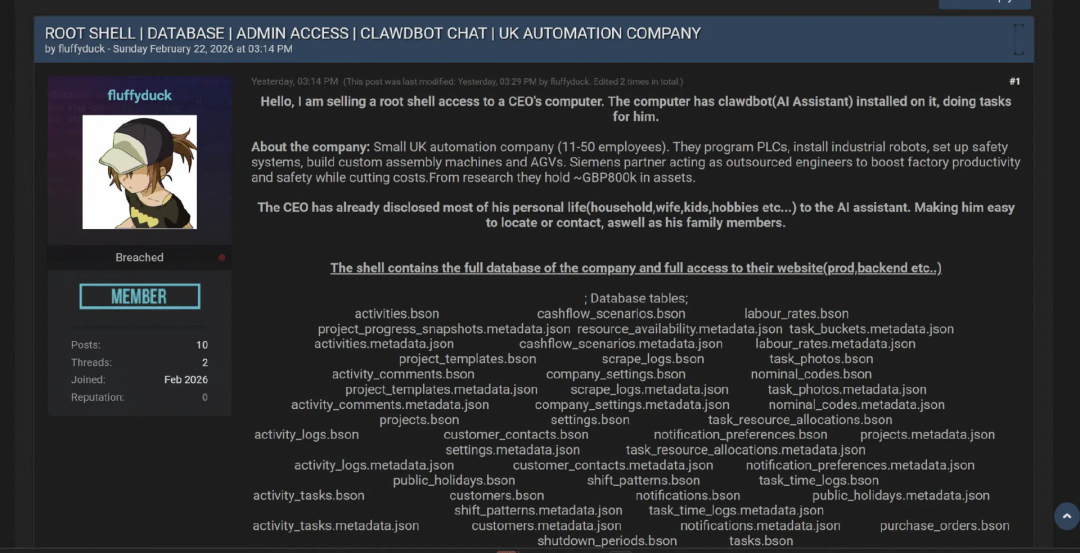Click the post timestamp Yesterday, 03:14 PM

294,81
